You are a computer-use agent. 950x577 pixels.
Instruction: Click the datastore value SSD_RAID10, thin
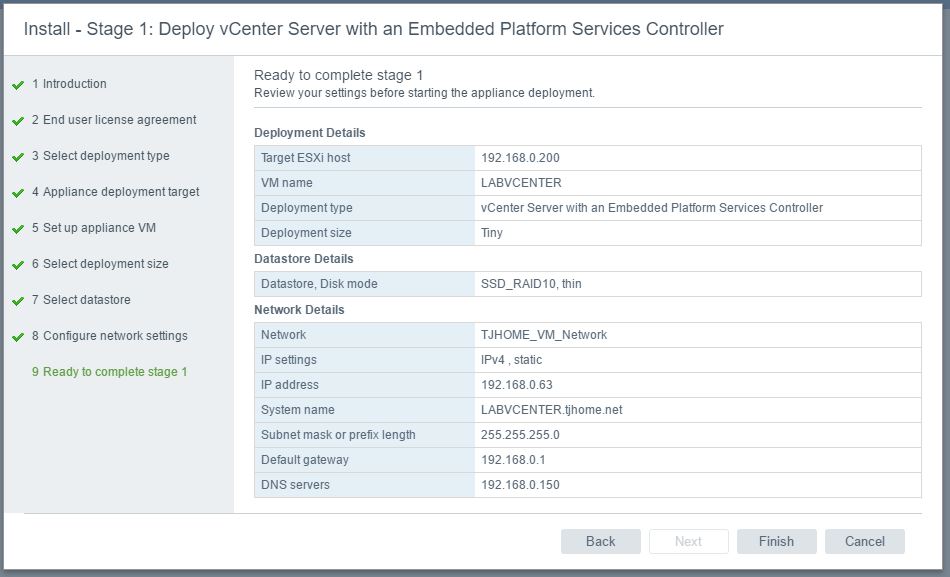(x=531, y=284)
